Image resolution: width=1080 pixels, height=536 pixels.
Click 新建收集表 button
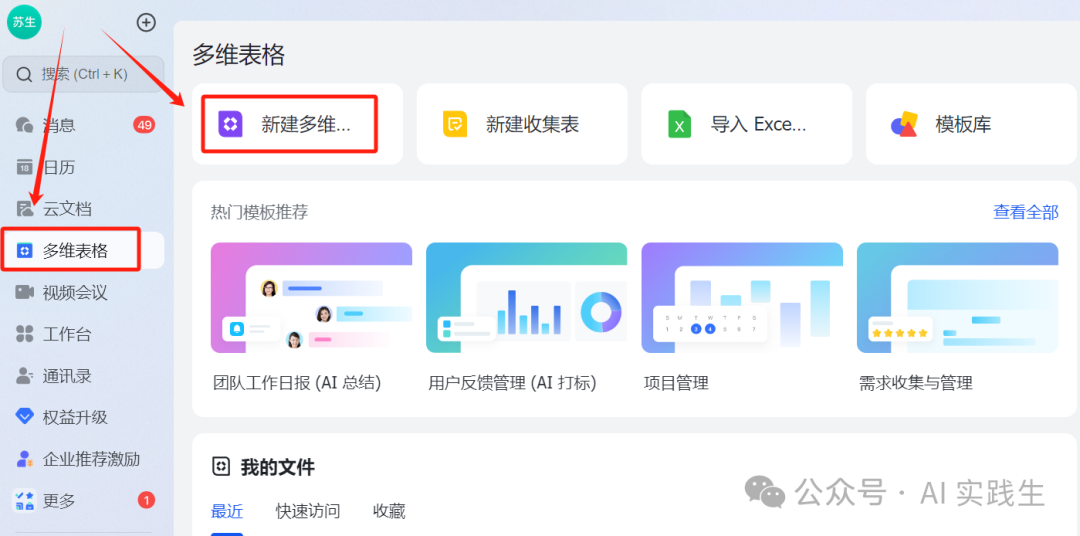coord(521,124)
